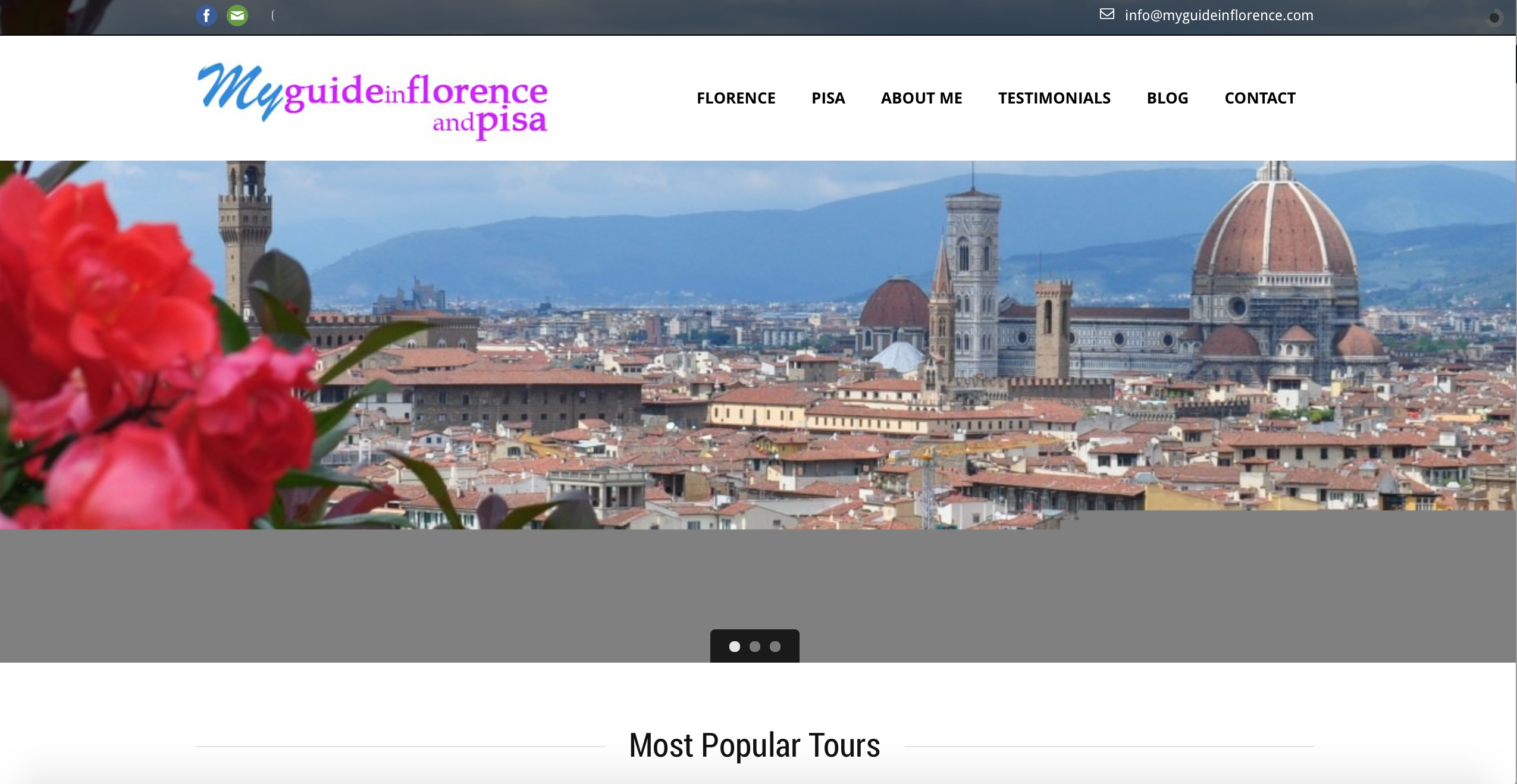
Task: Click the info@myguideinflorence.com email link
Action: 1219,15
